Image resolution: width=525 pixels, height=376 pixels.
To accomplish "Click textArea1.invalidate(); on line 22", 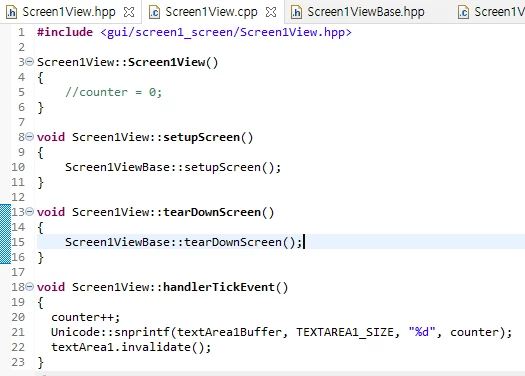I will pos(131,347).
